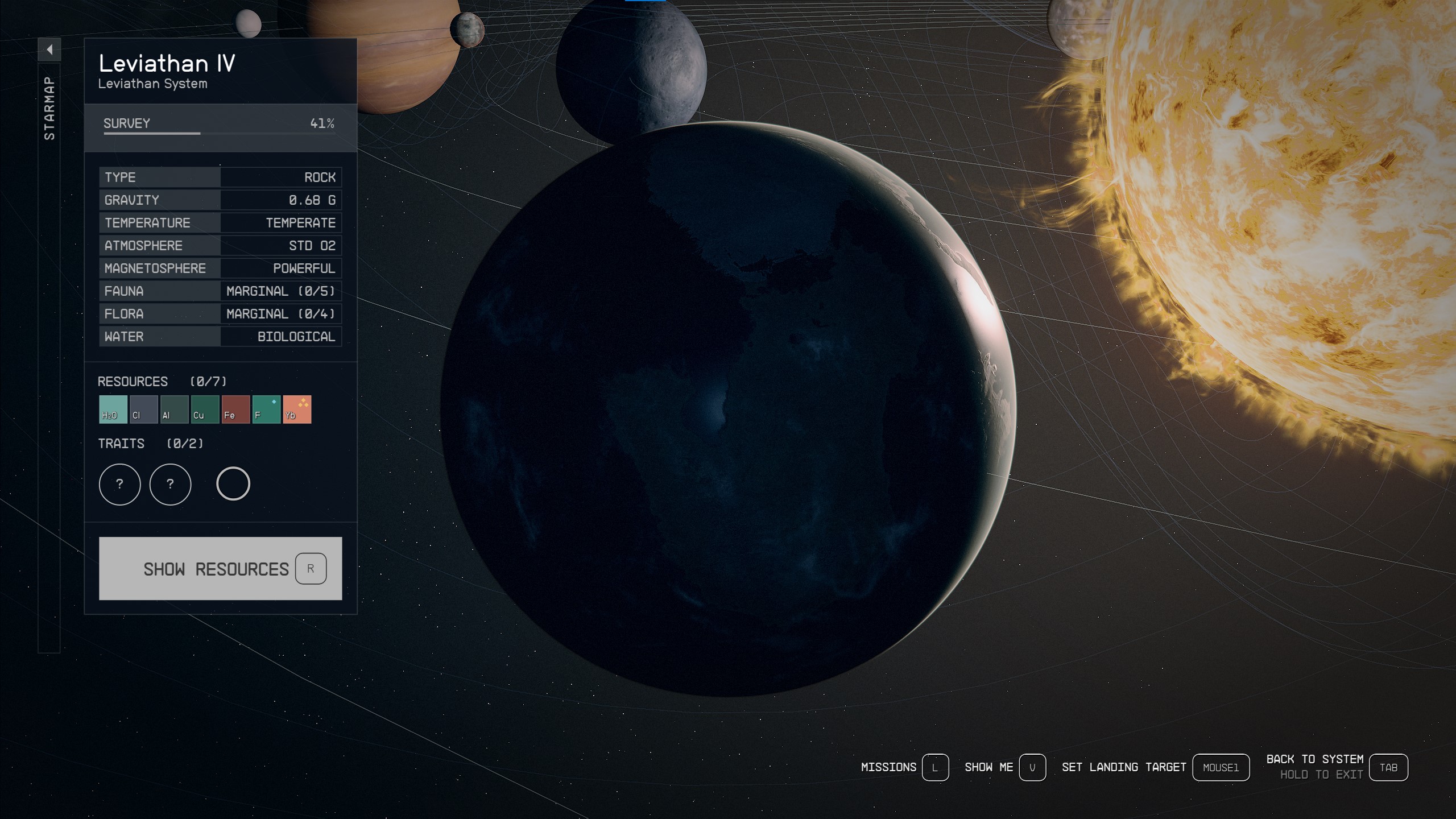Select the F fluorine resource tile
The image size is (1456, 819).
click(266, 409)
